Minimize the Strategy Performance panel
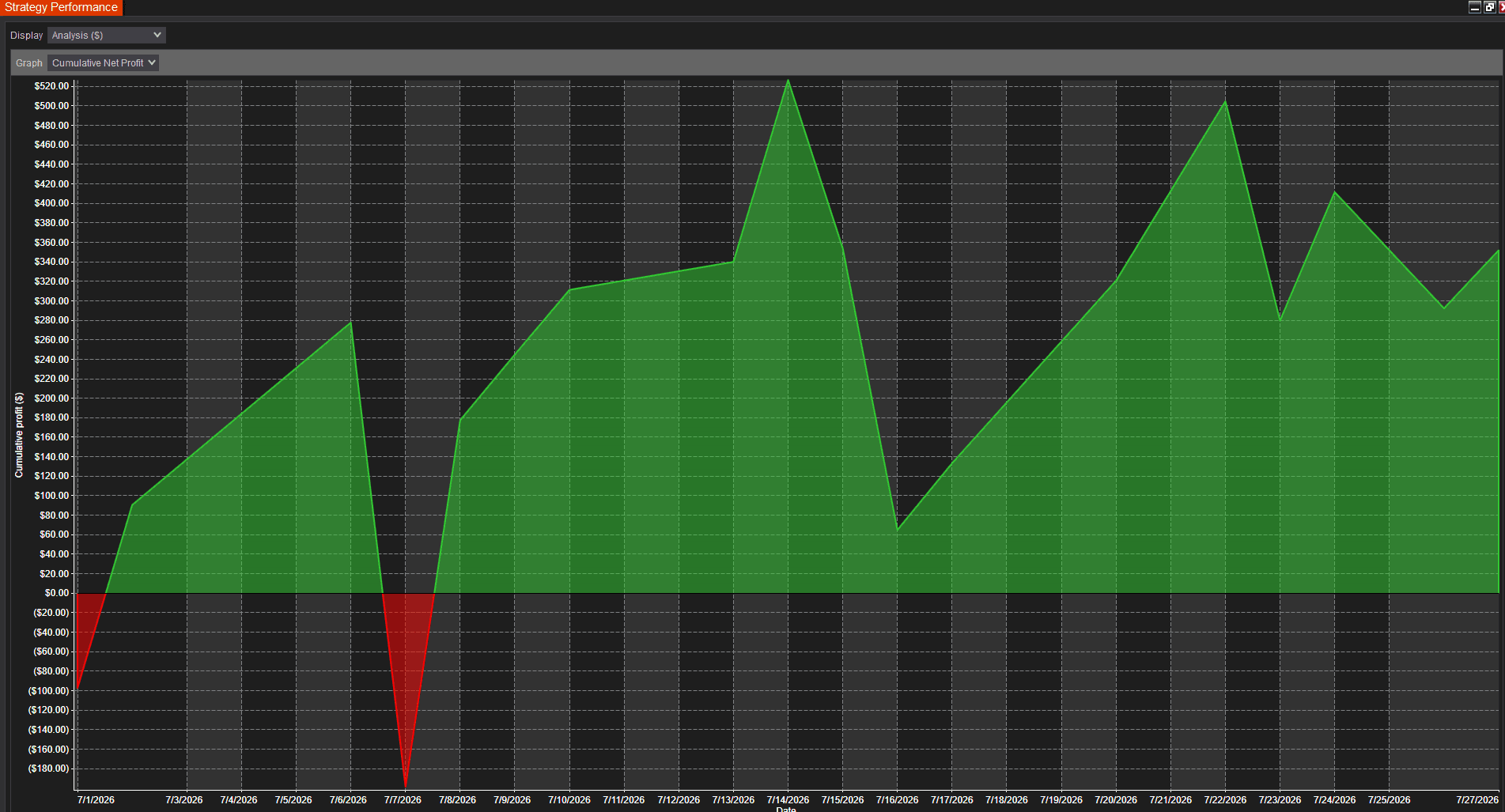Image resolution: width=1505 pixels, height=812 pixels. click(x=1474, y=7)
